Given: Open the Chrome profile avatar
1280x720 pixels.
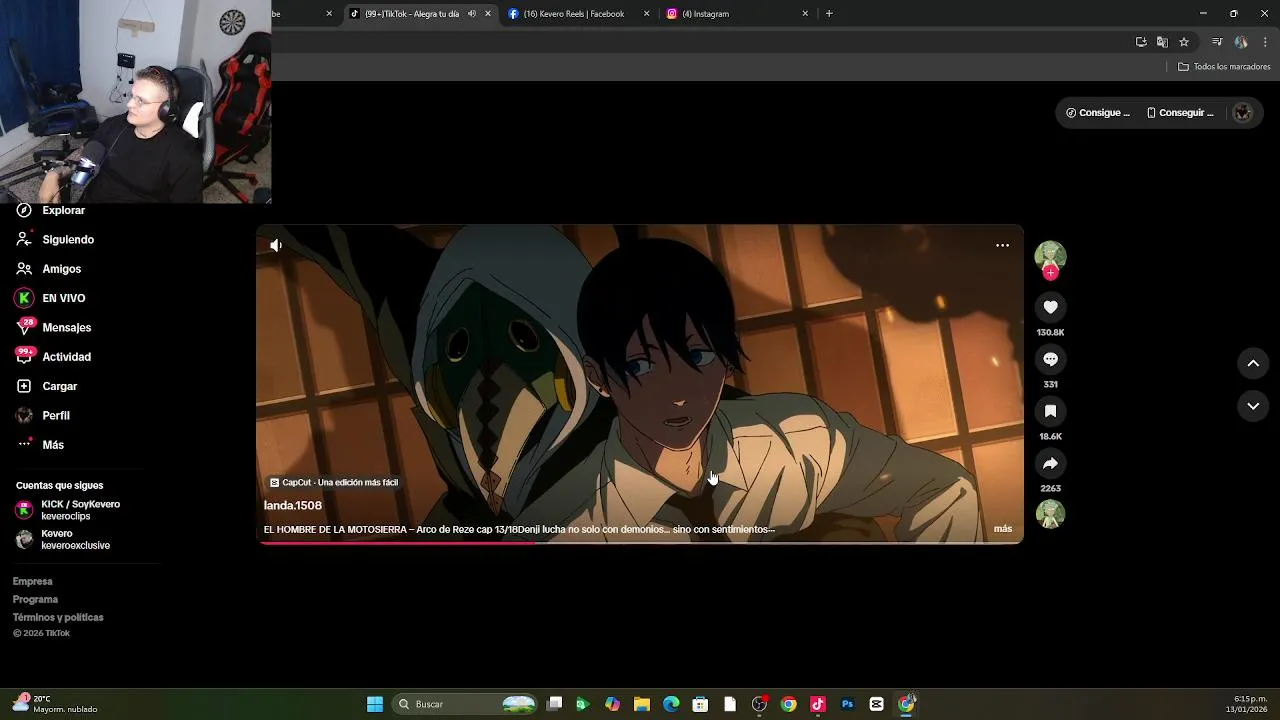Looking at the screenshot, I should [1241, 42].
